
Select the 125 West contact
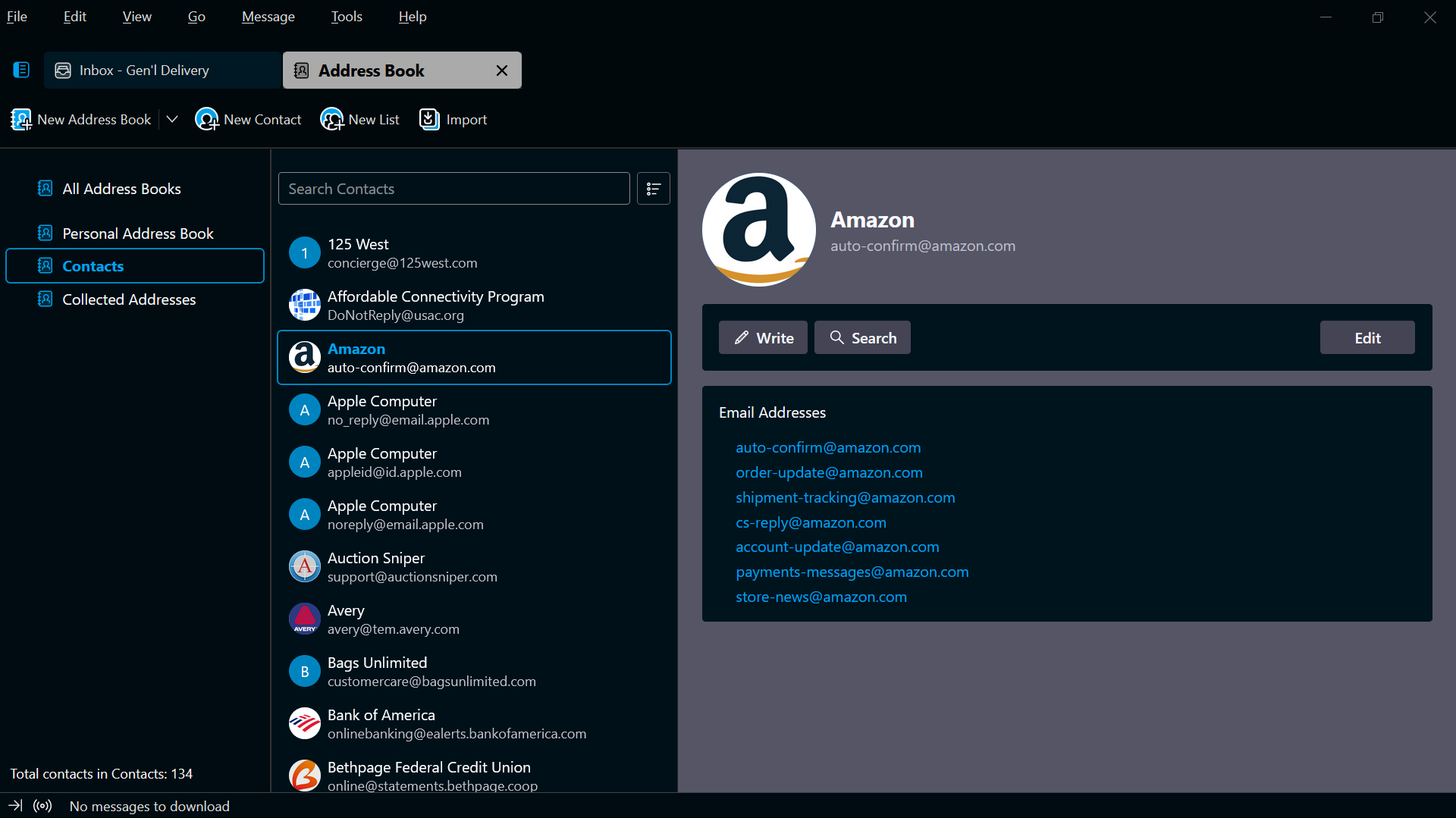[474, 253]
